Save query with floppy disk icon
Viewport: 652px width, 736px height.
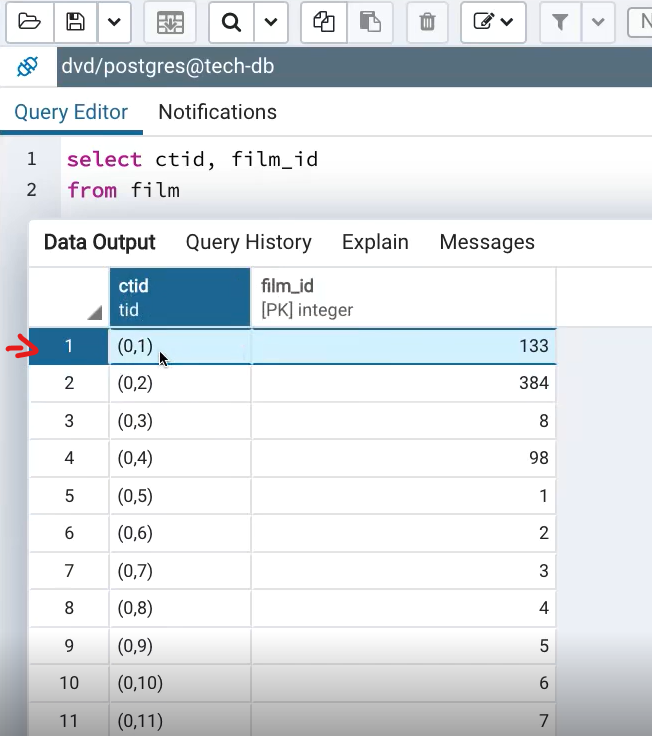76,22
